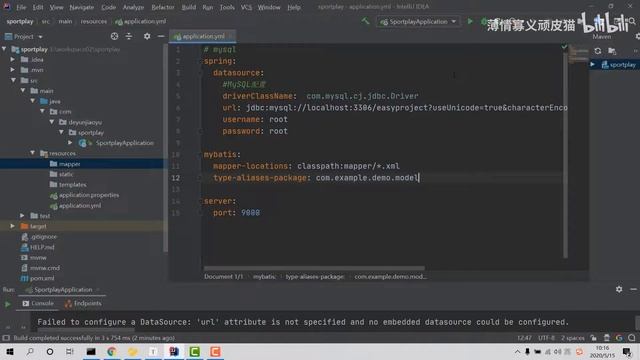The image size is (640, 360).
Task: Open the File menu
Action: pyautogui.click(x=21, y=7)
